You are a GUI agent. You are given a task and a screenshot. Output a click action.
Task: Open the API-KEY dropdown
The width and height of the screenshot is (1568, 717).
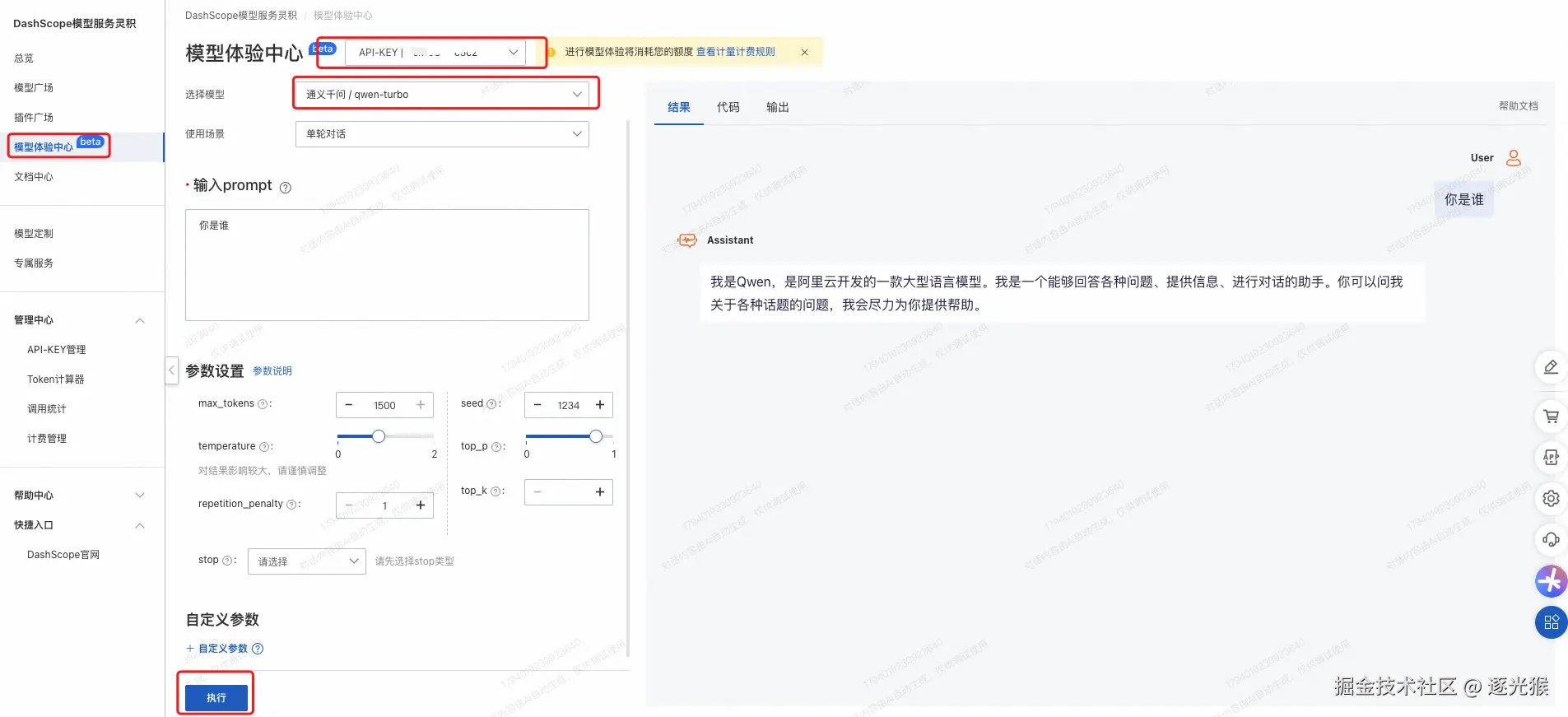[435, 53]
